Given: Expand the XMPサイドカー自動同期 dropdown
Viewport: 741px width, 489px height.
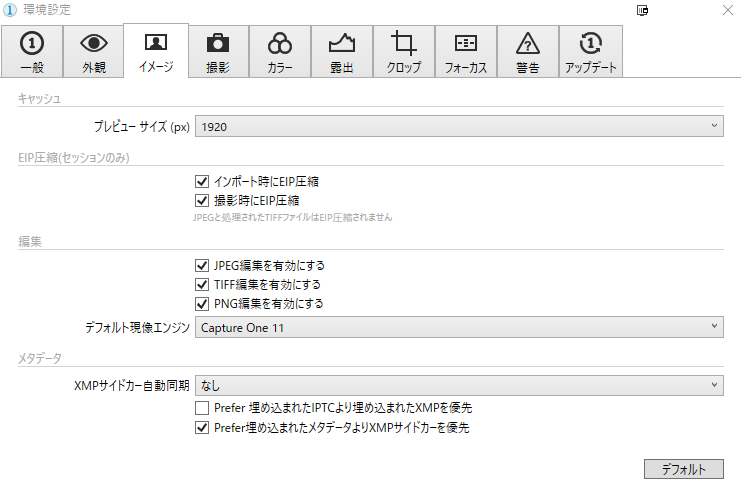Looking at the screenshot, I should [x=459, y=384].
